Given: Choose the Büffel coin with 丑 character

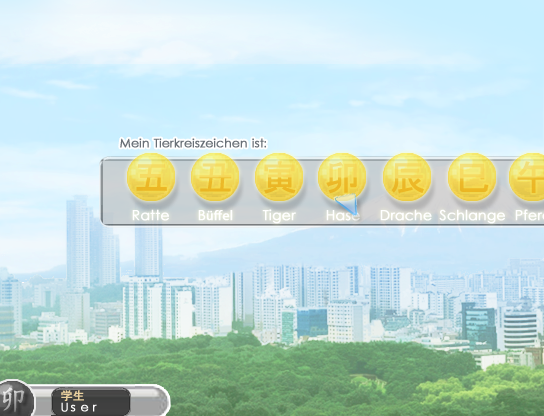Looking at the screenshot, I should pos(215,177).
